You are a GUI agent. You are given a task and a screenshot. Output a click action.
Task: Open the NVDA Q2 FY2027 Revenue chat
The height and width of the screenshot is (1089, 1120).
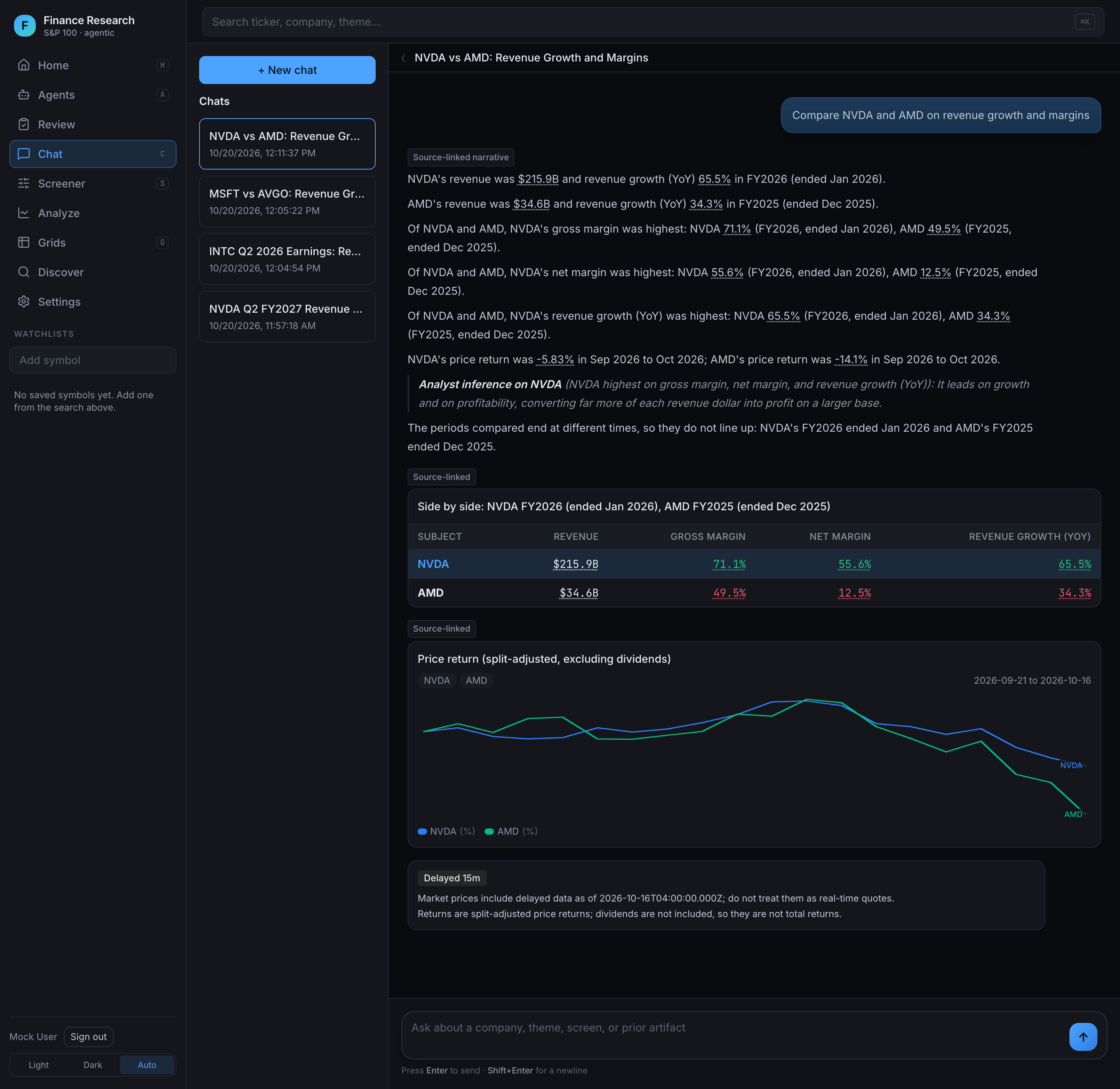287,316
